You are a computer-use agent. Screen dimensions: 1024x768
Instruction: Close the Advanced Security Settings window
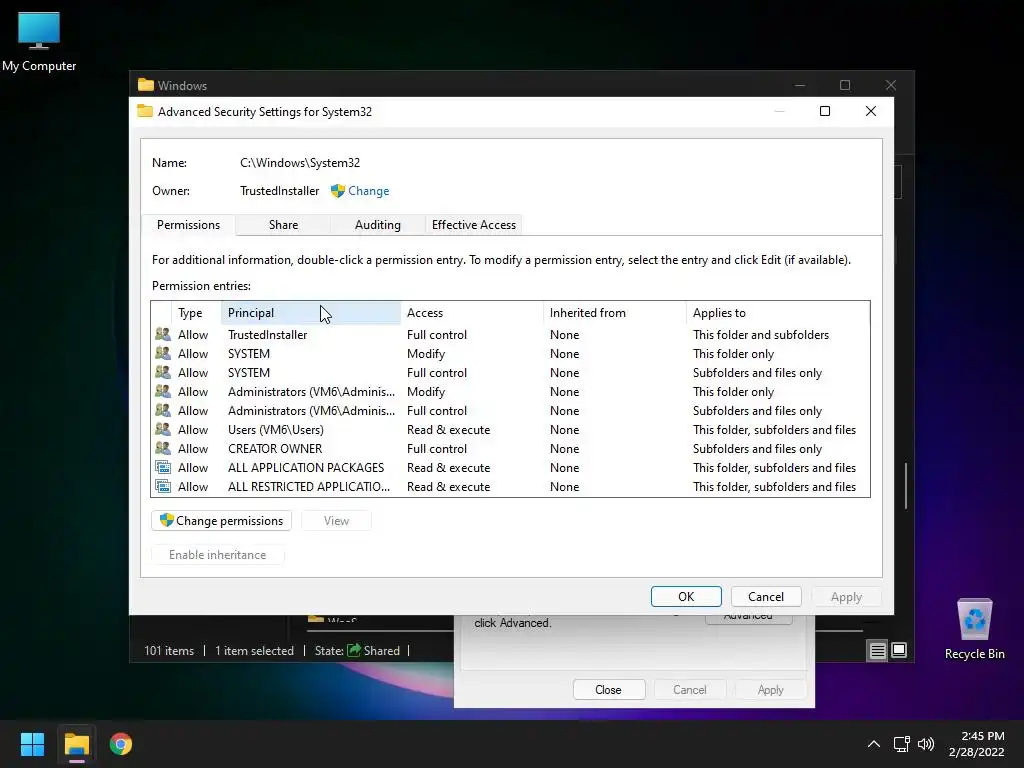click(x=871, y=111)
